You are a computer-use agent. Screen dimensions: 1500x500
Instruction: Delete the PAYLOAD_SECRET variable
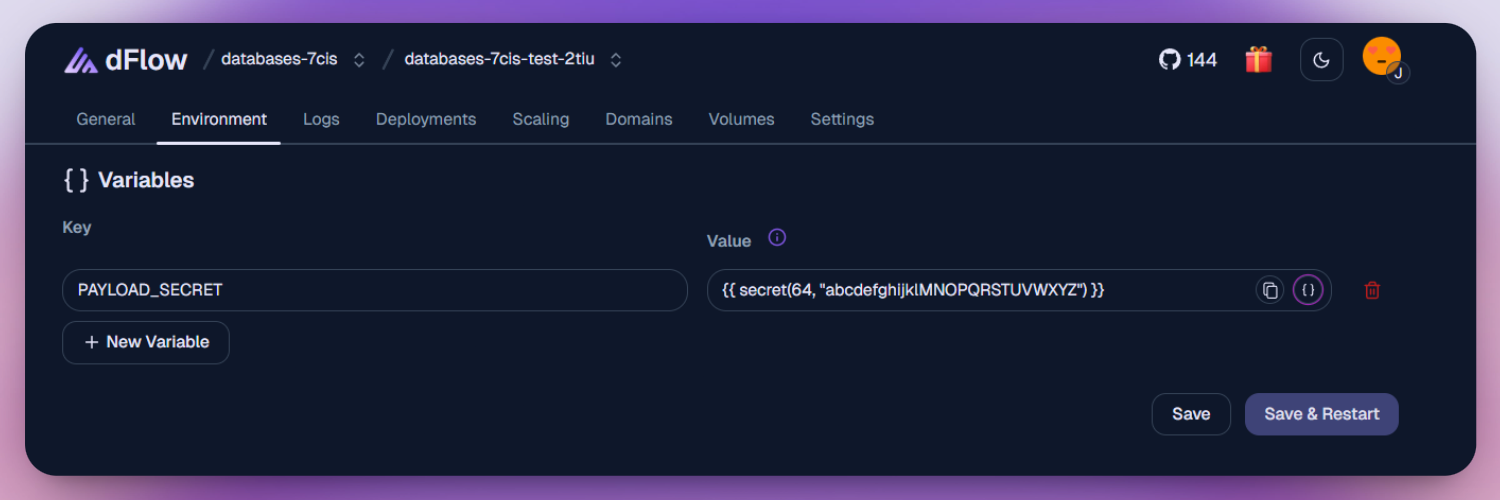point(1372,290)
